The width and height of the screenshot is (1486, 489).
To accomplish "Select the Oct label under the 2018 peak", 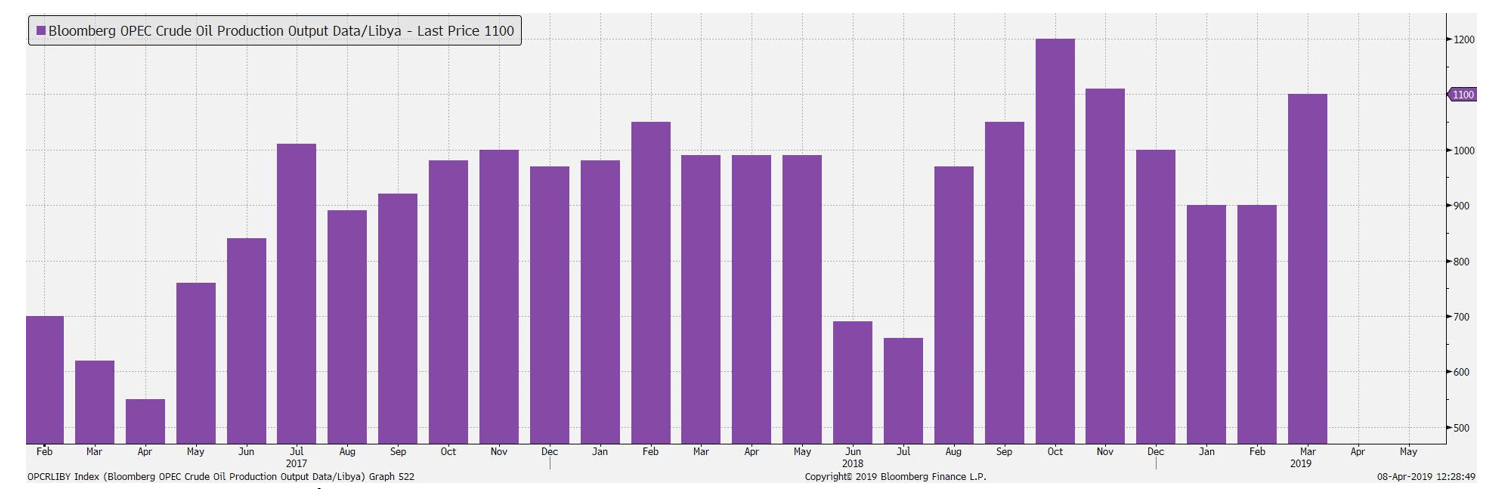I will (1055, 452).
